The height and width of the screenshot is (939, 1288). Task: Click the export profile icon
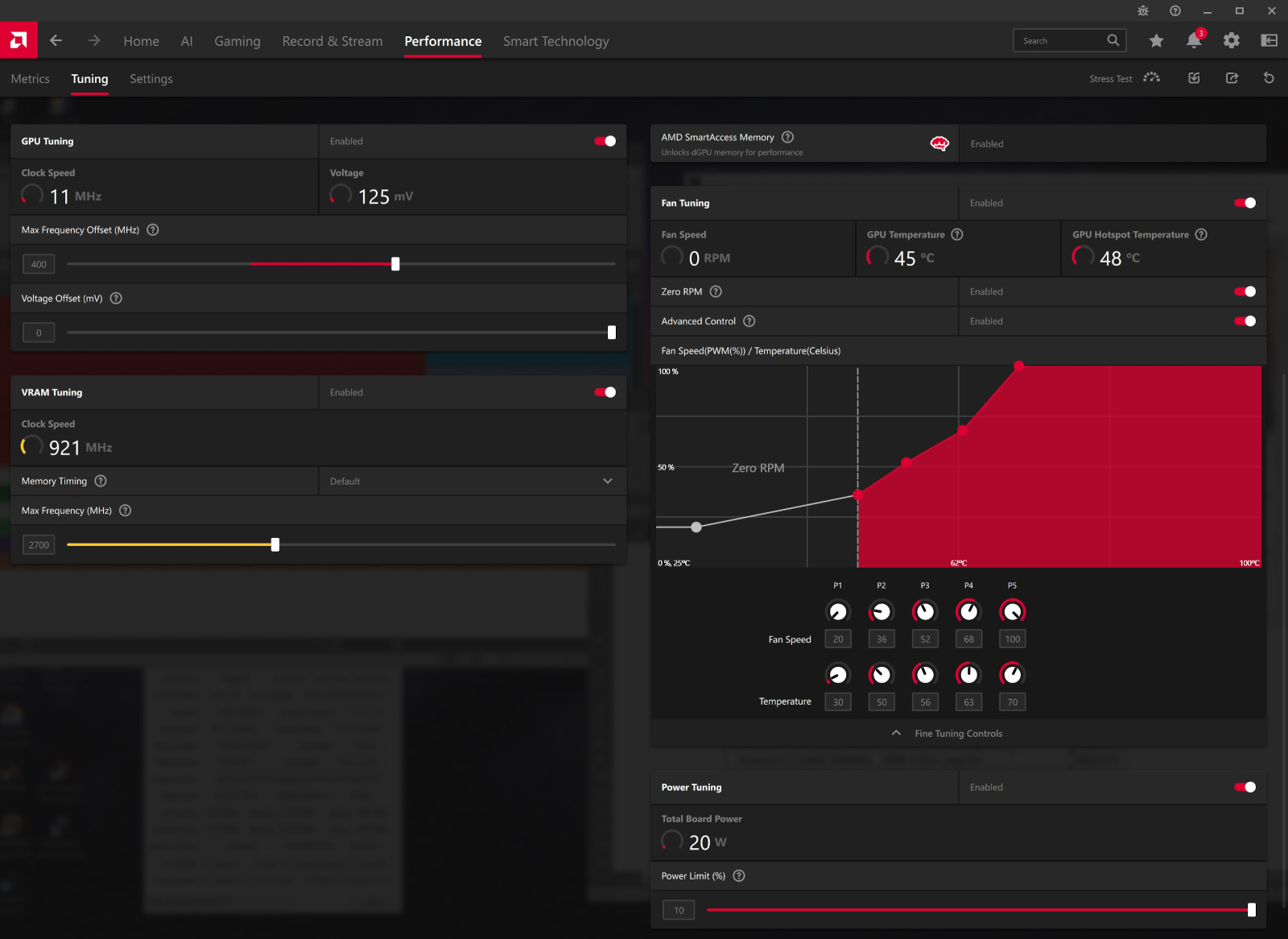pos(1232,78)
